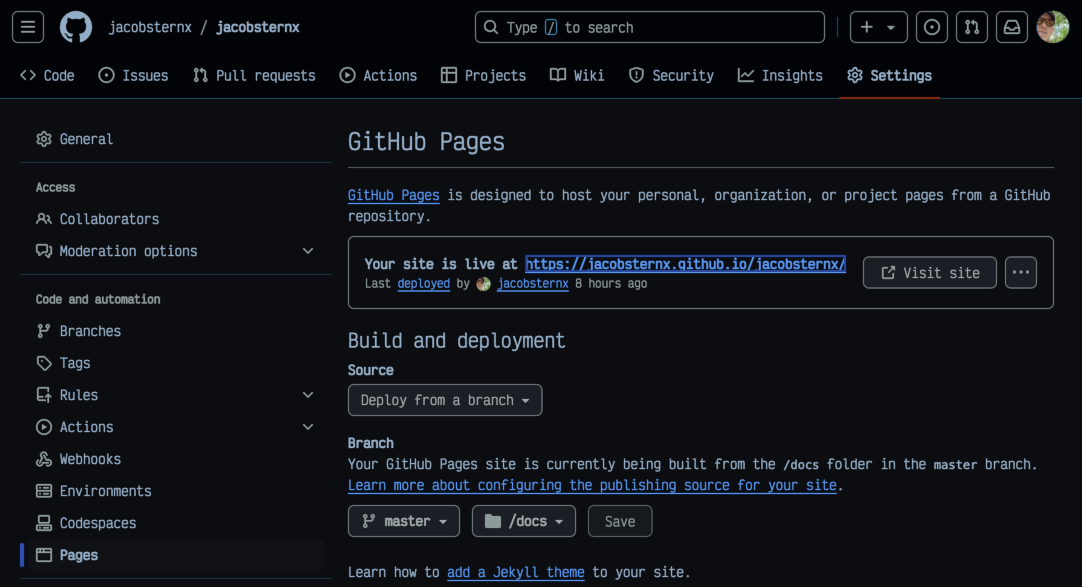Click the Visit site button

929,272
